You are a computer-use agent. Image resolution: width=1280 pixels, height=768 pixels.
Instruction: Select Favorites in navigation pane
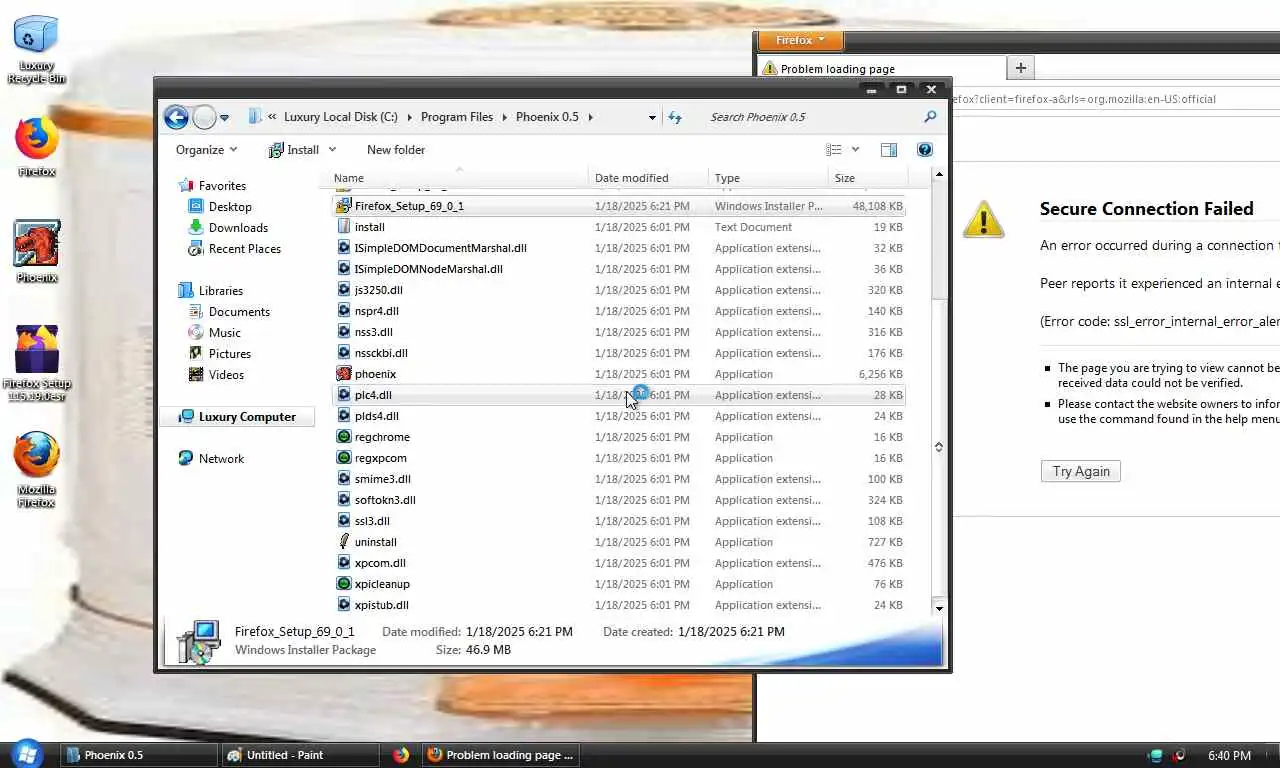222,186
